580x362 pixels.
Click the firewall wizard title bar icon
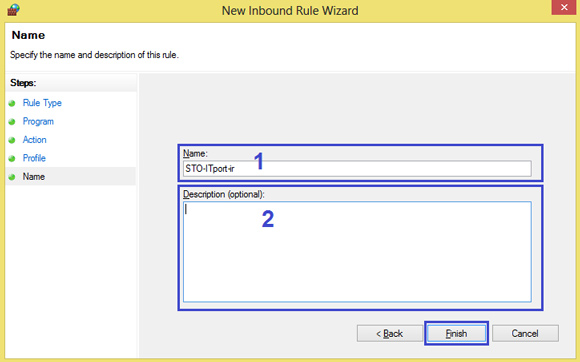13,10
